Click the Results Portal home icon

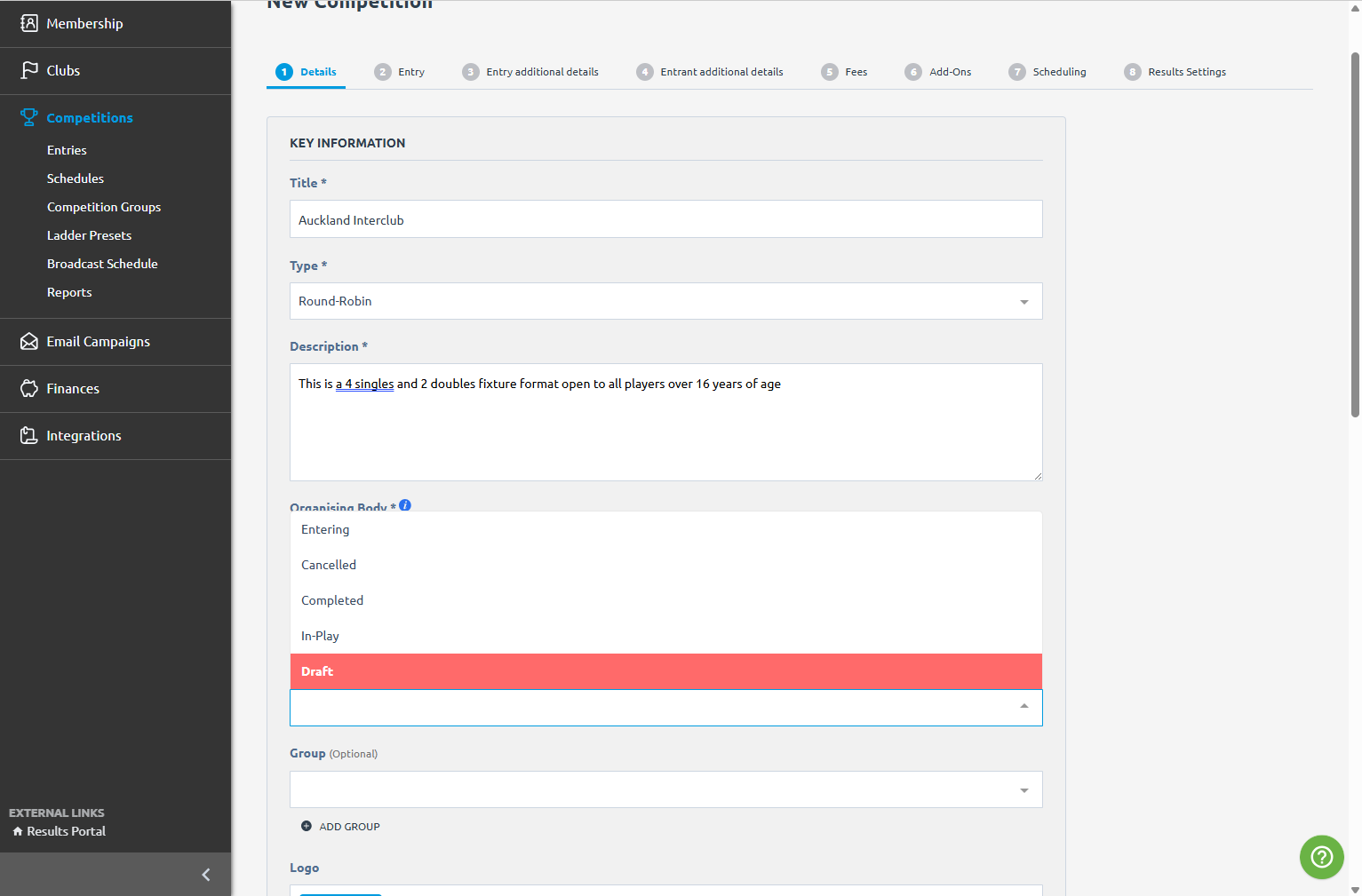[18, 831]
